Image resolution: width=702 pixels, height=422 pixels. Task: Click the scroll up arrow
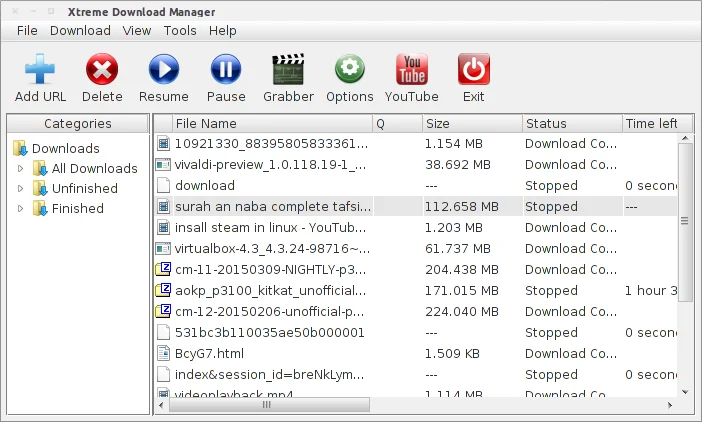tap(685, 138)
